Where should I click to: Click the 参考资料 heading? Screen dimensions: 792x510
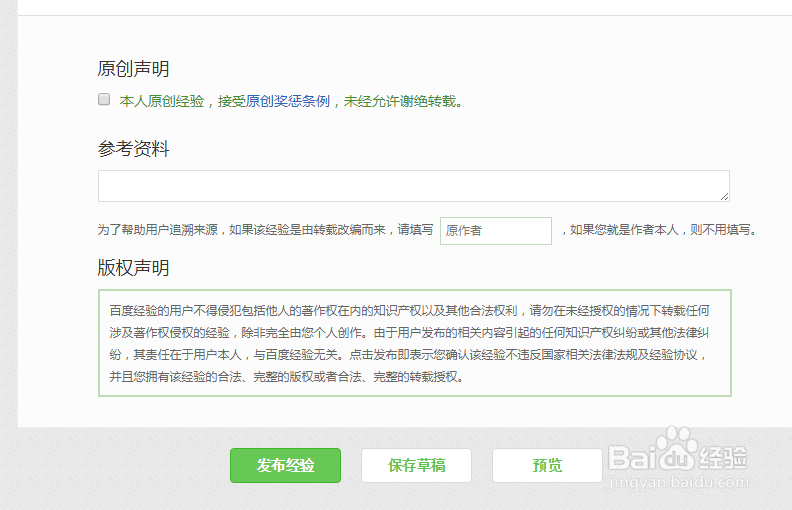point(133,148)
